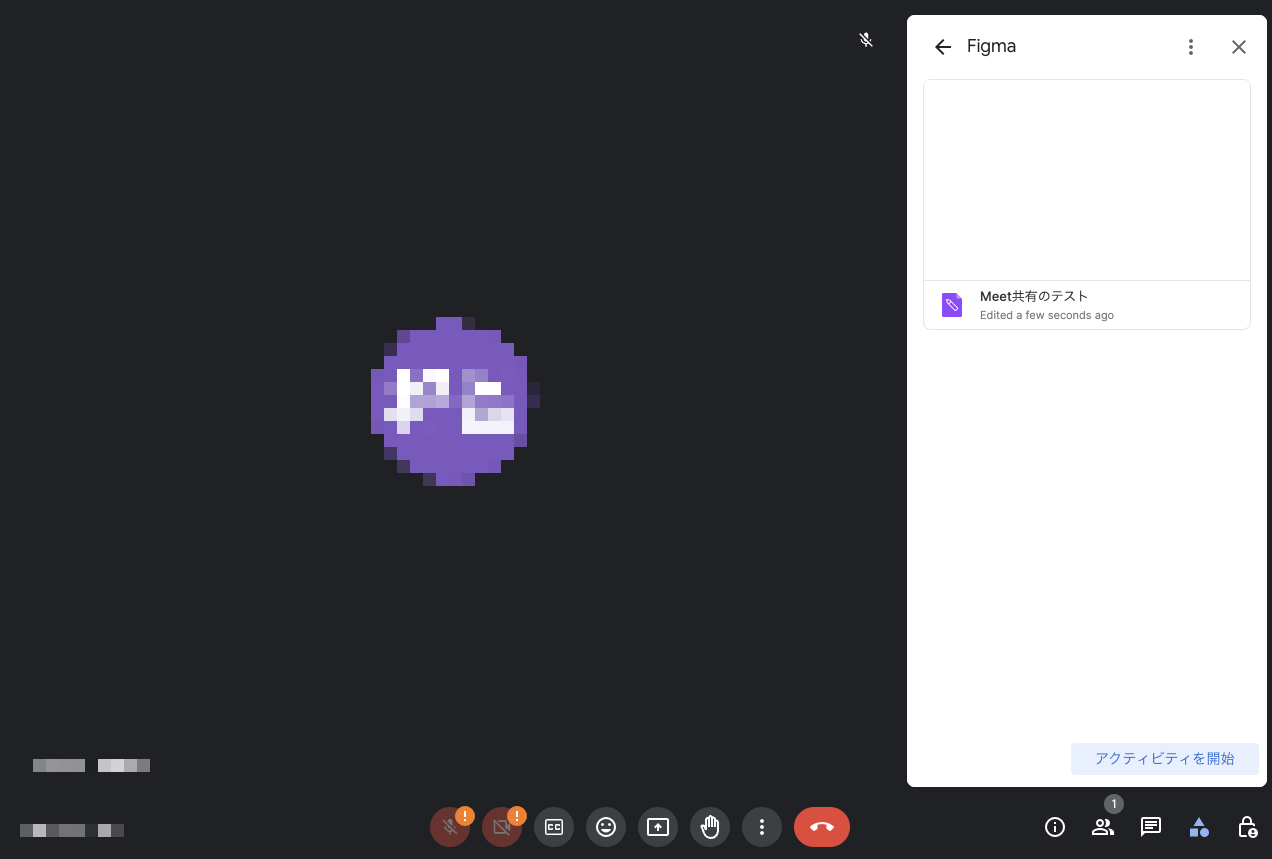Viewport: 1272px width, 859px height.
Task: Hang up with the red leave call button
Action: coord(822,827)
